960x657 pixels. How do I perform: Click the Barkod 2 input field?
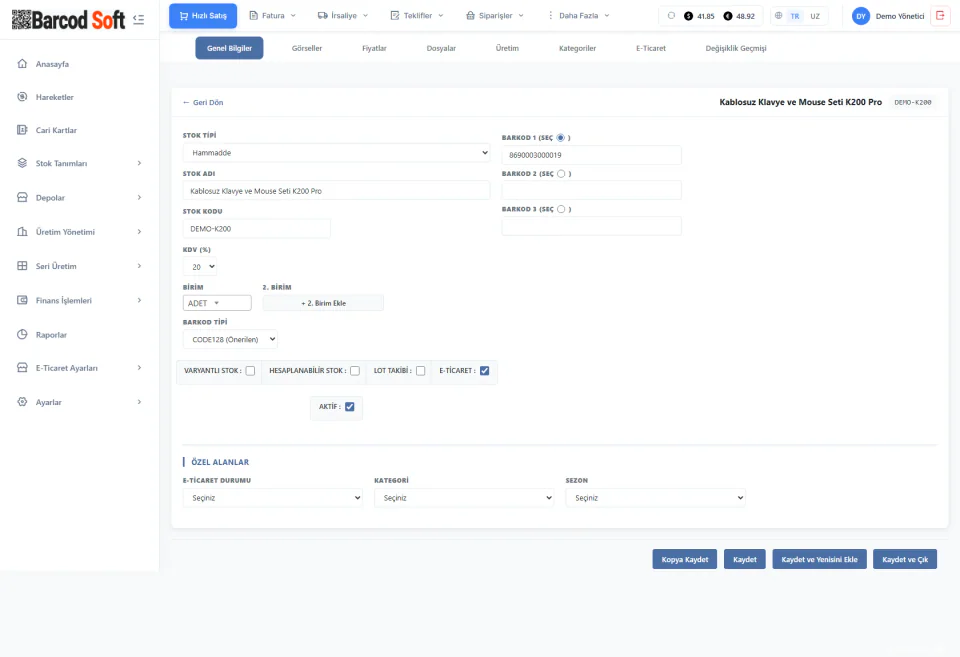click(591, 190)
